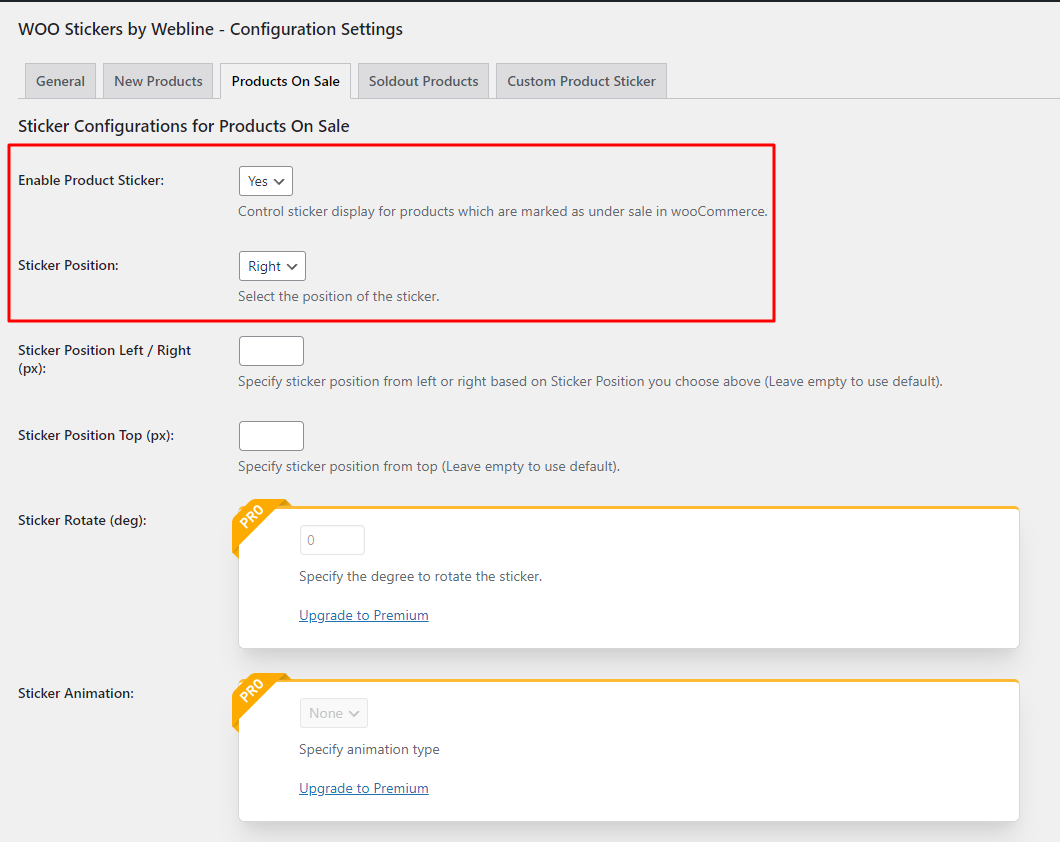Follow Upgrade to Premium link under Sticker Animation
Viewport: 1060px width, 842px height.
pos(364,788)
